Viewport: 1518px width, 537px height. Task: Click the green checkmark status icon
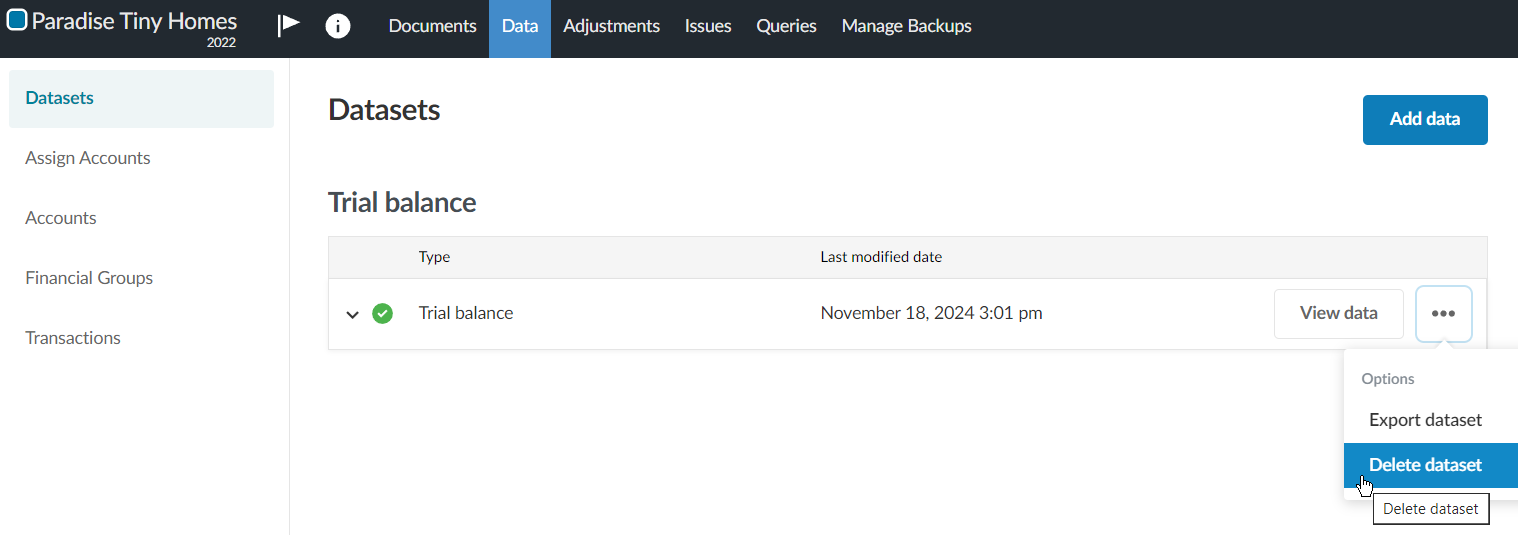click(x=382, y=314)
